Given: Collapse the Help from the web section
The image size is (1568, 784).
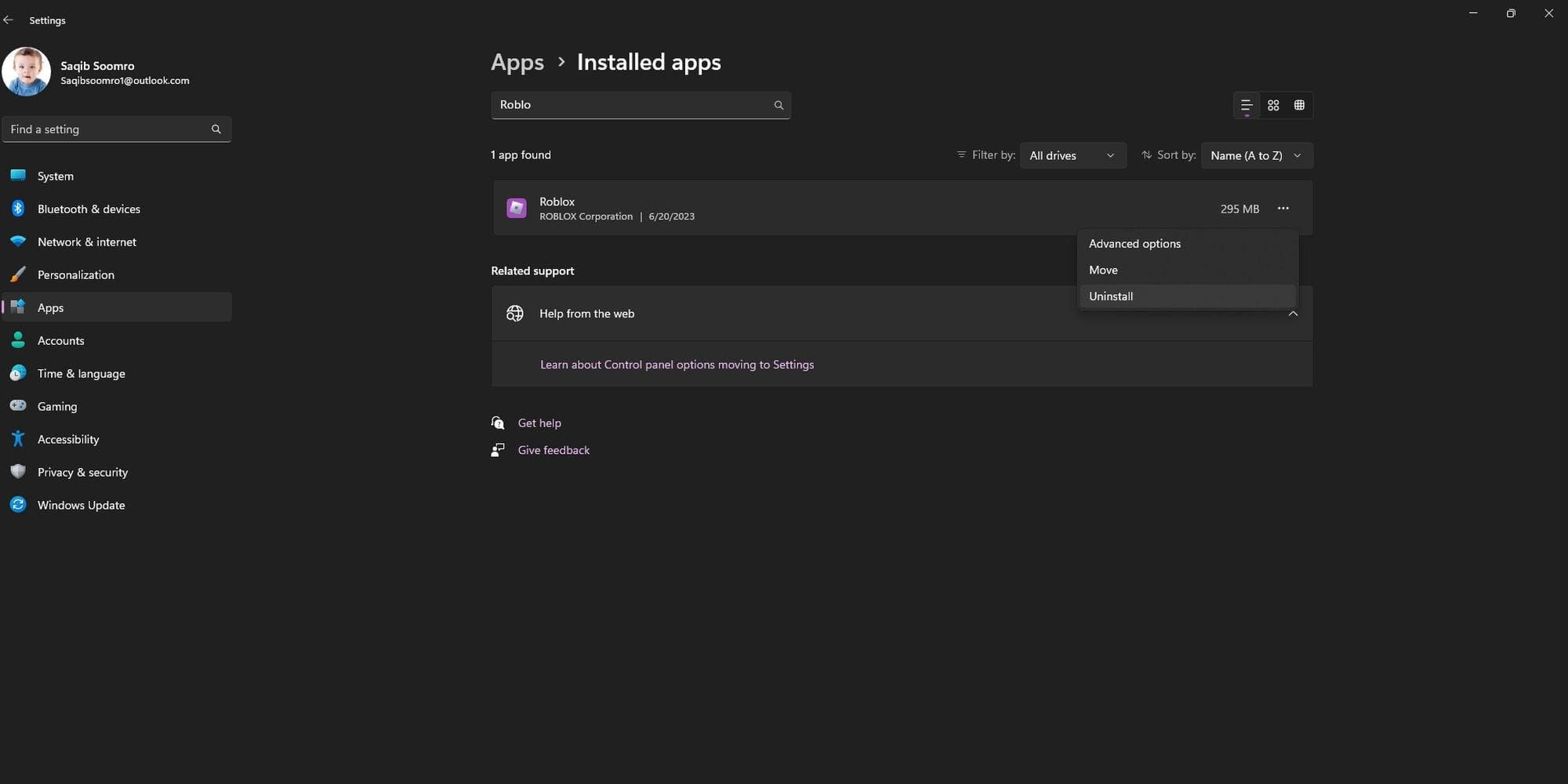Looking at the screenshot, I should [1293, 314].
